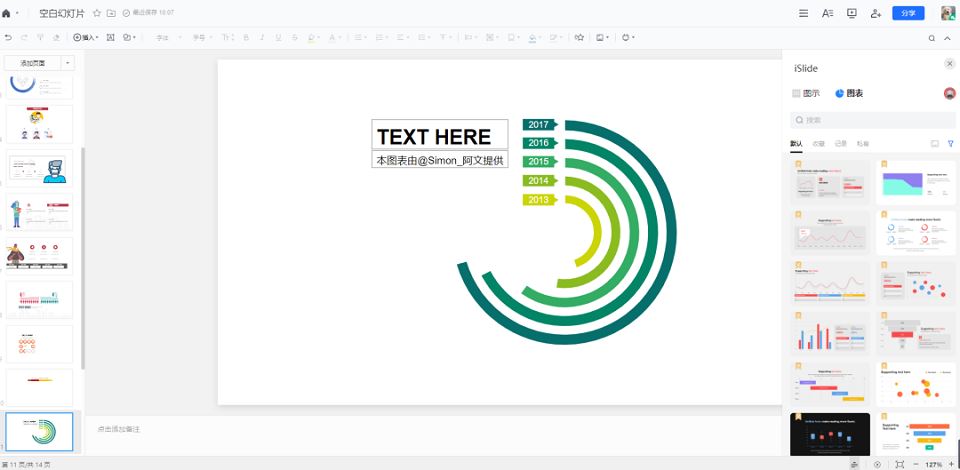
Task: Switch to the 默认 tab in iSlide
Action: pos(796,143)
